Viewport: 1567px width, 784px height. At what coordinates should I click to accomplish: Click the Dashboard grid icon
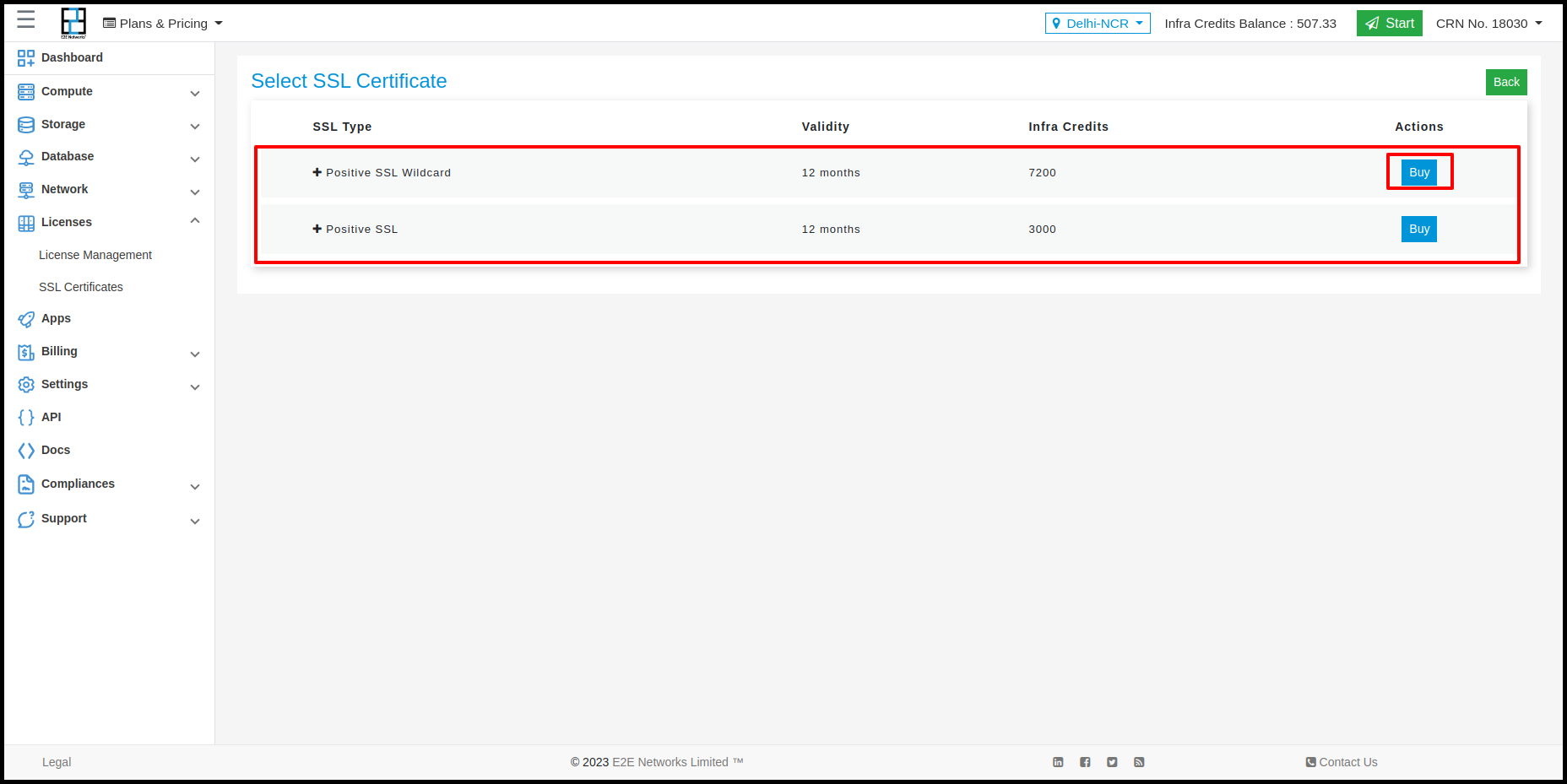(26, 58)
